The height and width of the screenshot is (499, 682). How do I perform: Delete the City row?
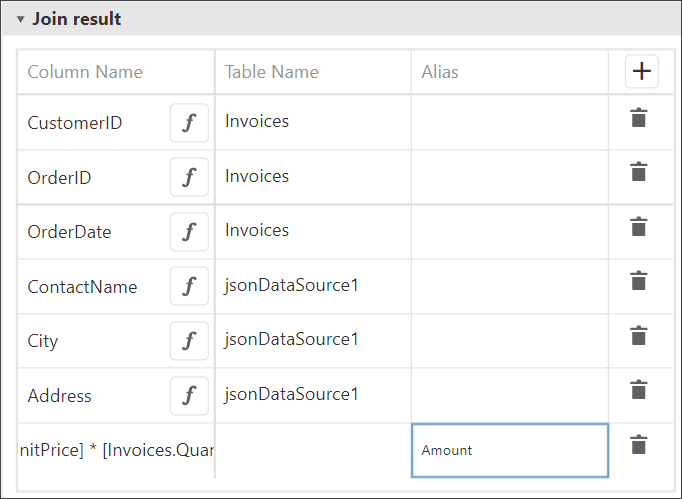tap(639, 336)
